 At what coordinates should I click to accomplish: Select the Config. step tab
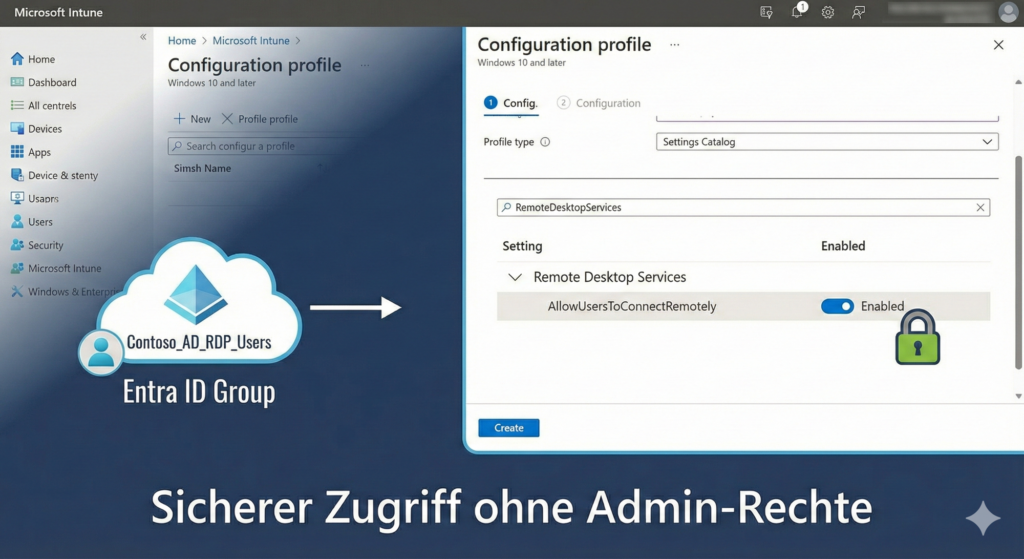click(x=511, y=103)
